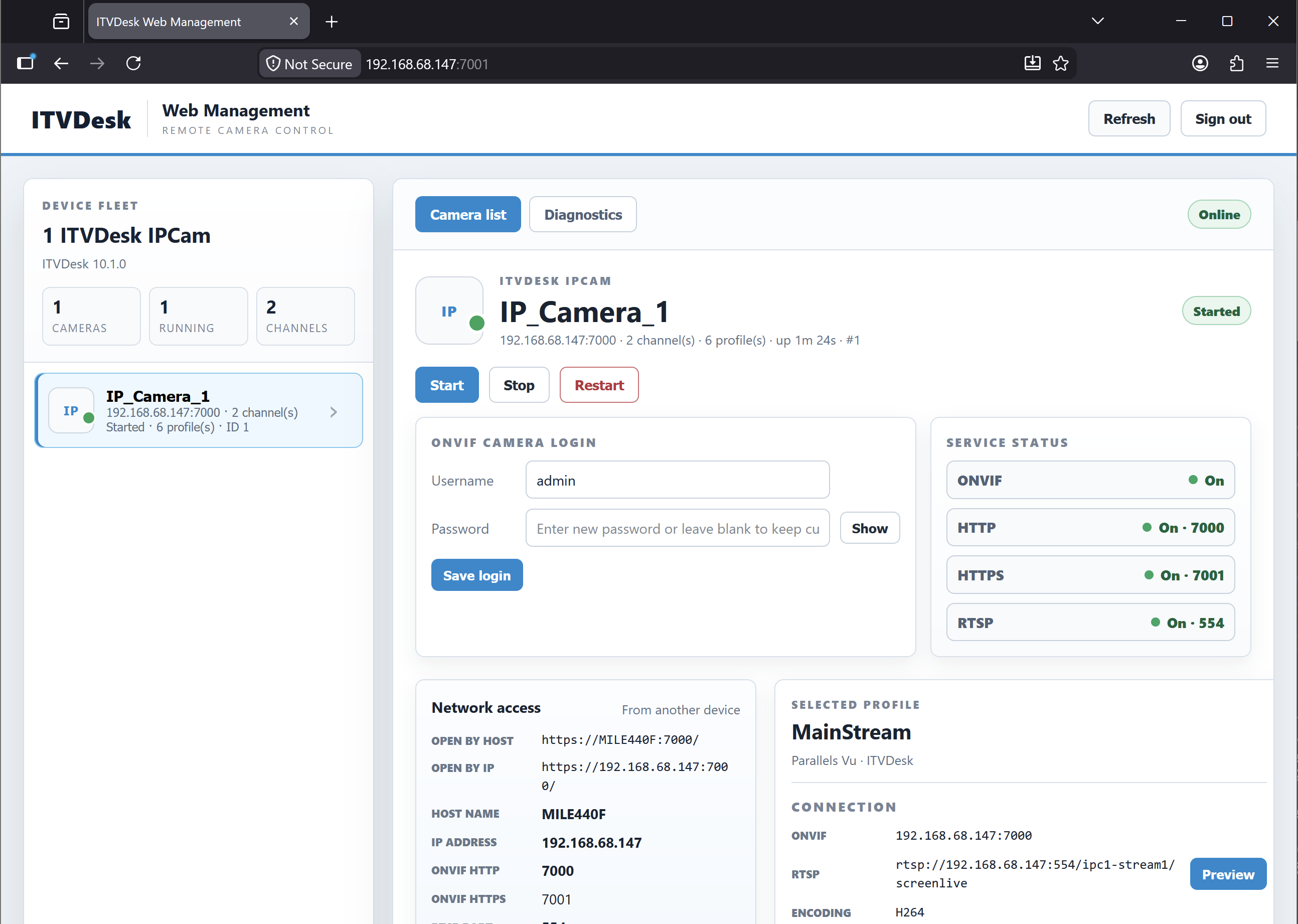The width and height of the screenshot is (1298, 924).
Task: Click host name value MILE440F
Action: coord(573,814)
